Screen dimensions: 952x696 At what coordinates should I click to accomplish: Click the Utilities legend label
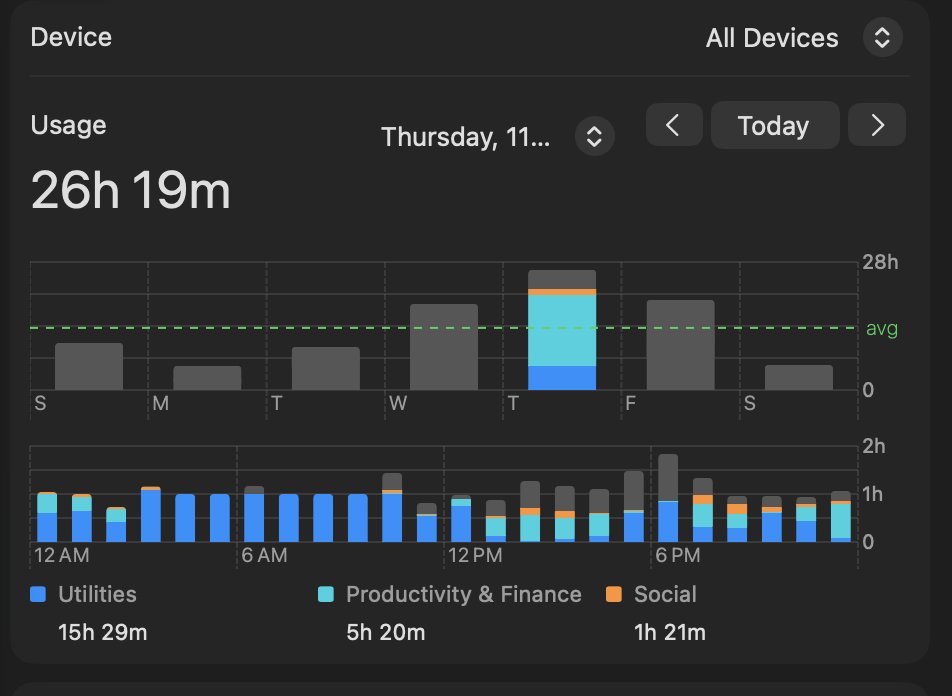pos(97,594)
